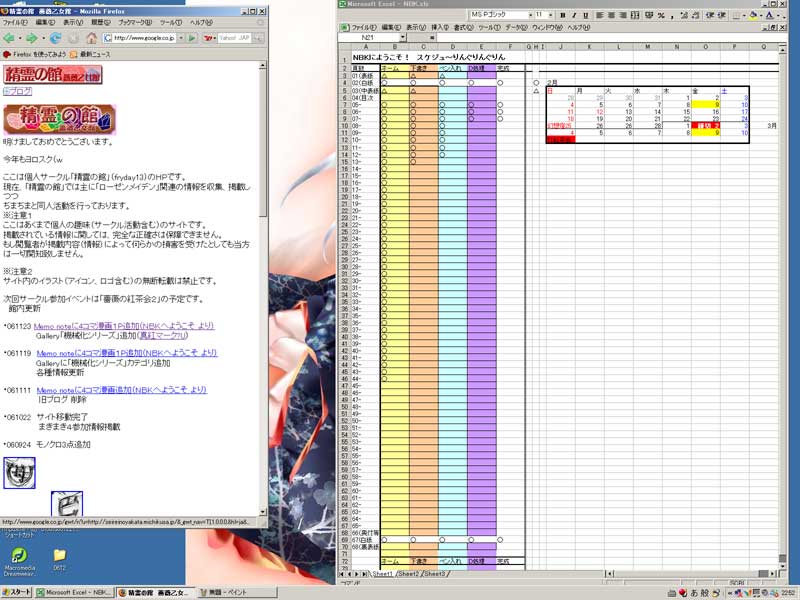Click the Firefox Forward arrow button
This screenshot has width=800, height=600.
click(32, 38)
